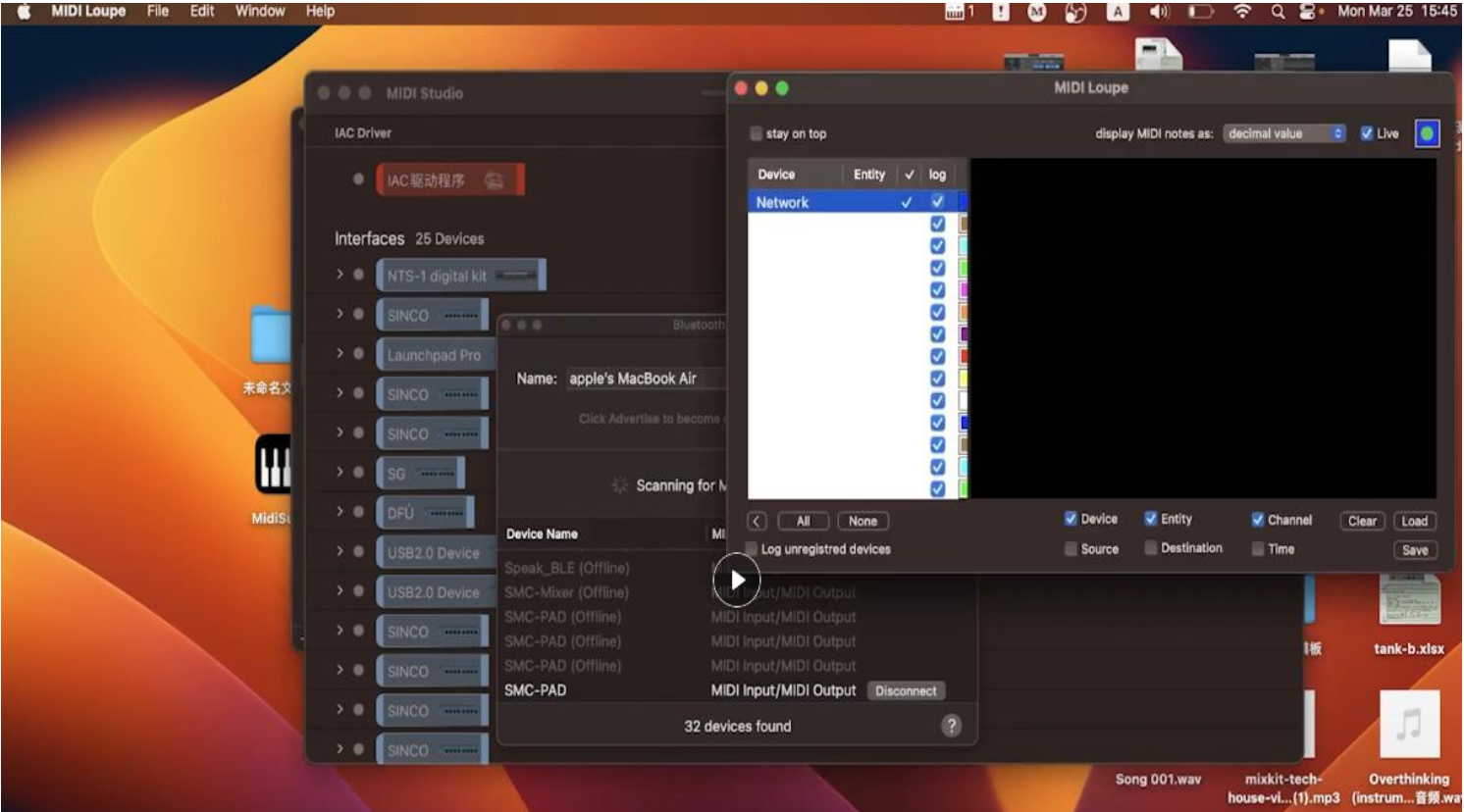
Task: Expand the SG interface row
Action: (340, 472)
